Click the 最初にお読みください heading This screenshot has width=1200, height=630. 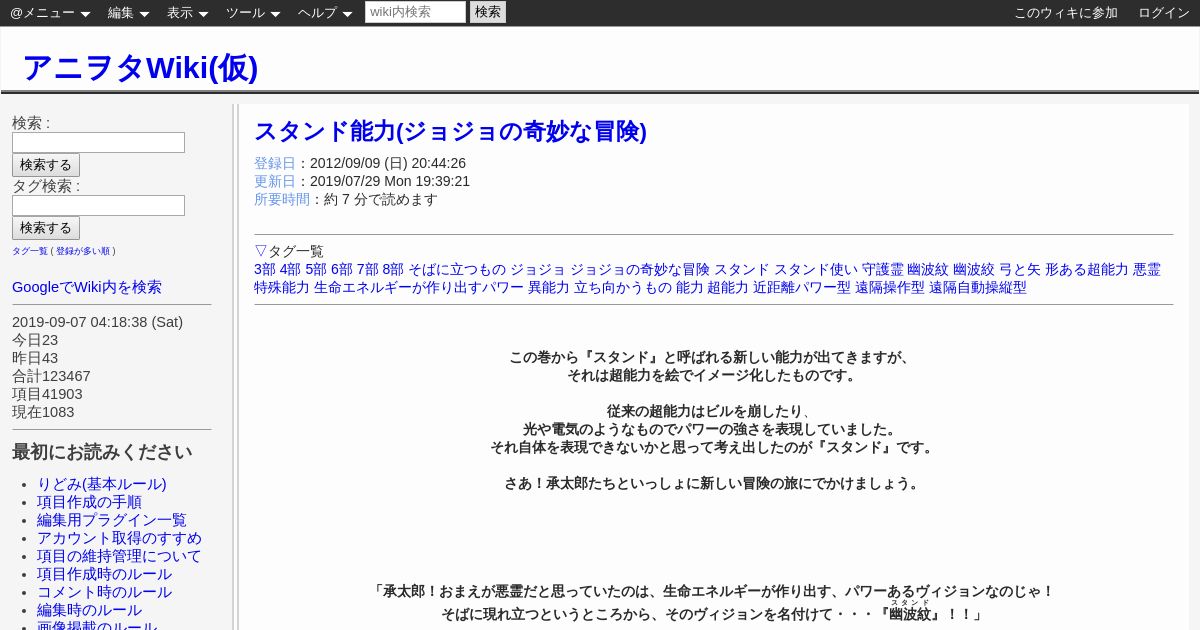tap(102, 452)
